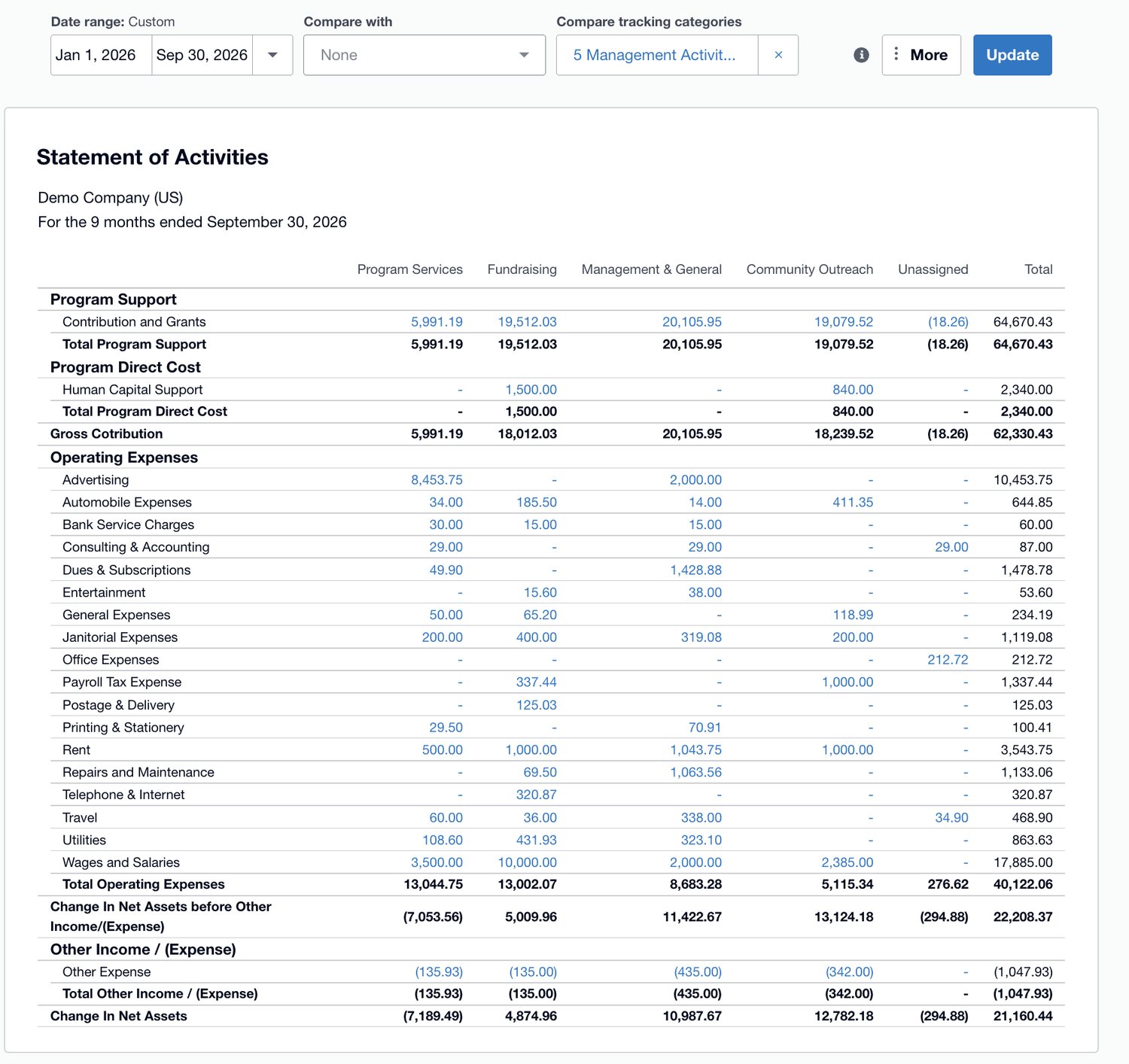Open Management & General Dues 1,428.88
The image size is (1129, 1064).
coord(695,570)
